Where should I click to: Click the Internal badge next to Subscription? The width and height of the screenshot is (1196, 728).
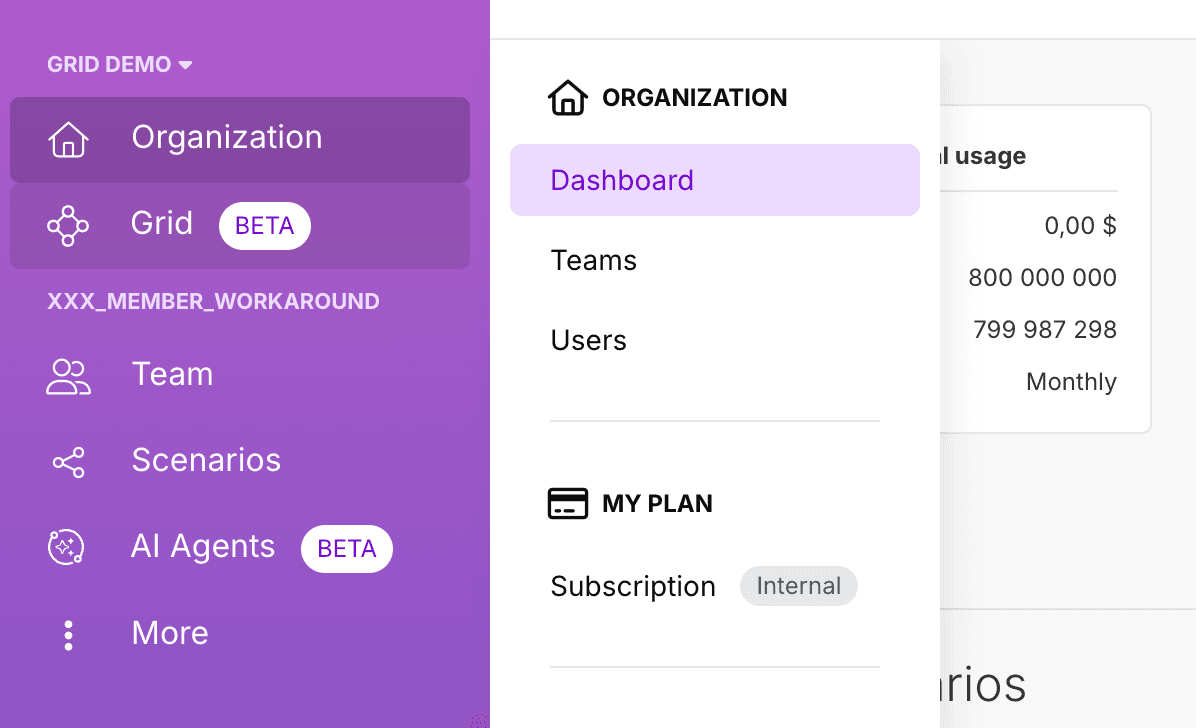point(798,586)
